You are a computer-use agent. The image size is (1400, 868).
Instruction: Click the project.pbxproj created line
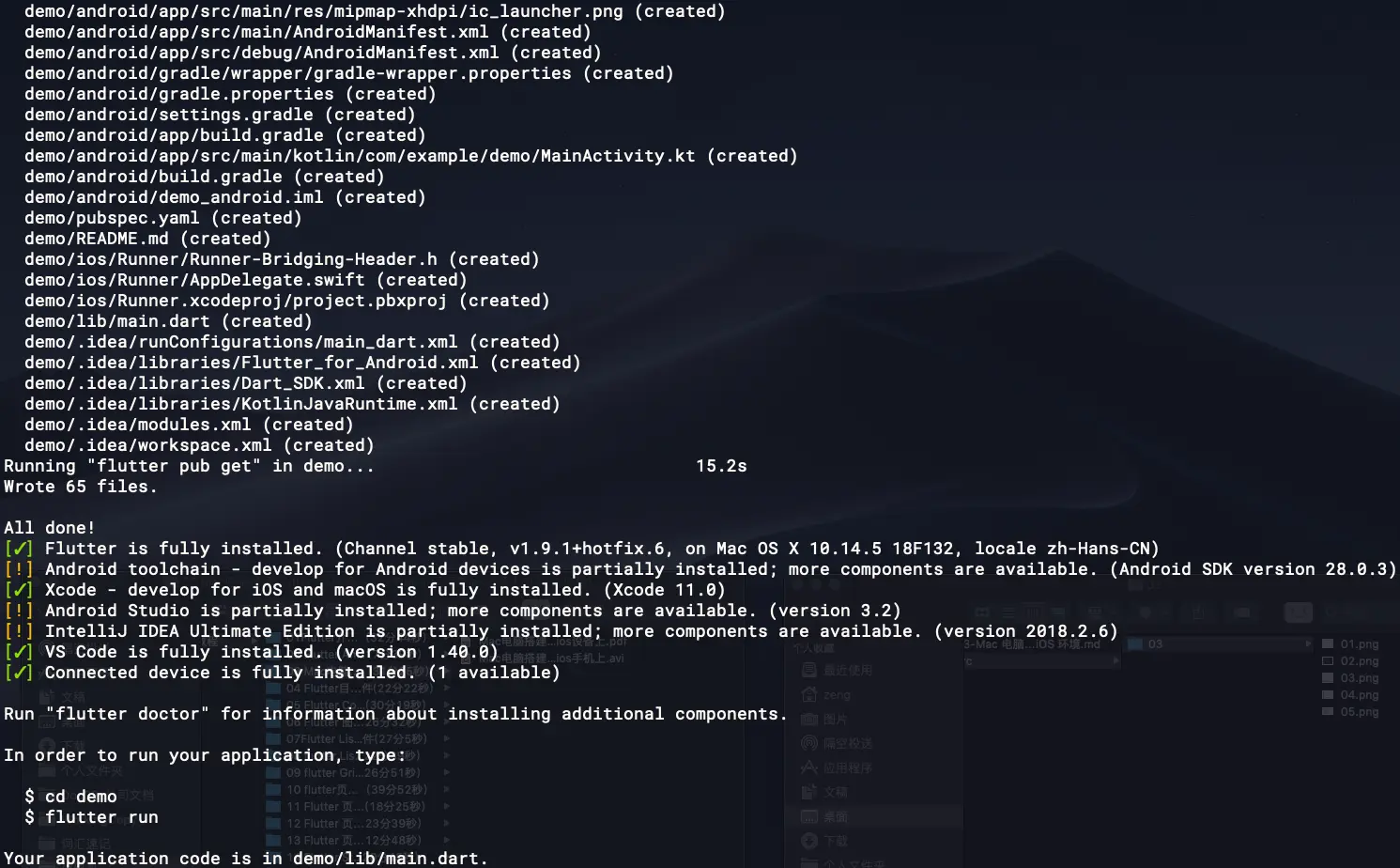[287, 301]
